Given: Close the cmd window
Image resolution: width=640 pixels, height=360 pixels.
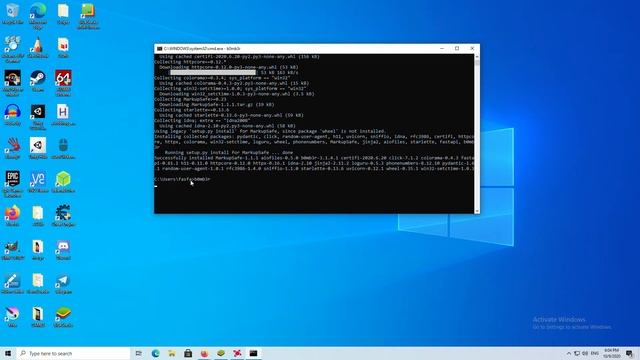Looking at the screenshot, I should coord(472,49).
